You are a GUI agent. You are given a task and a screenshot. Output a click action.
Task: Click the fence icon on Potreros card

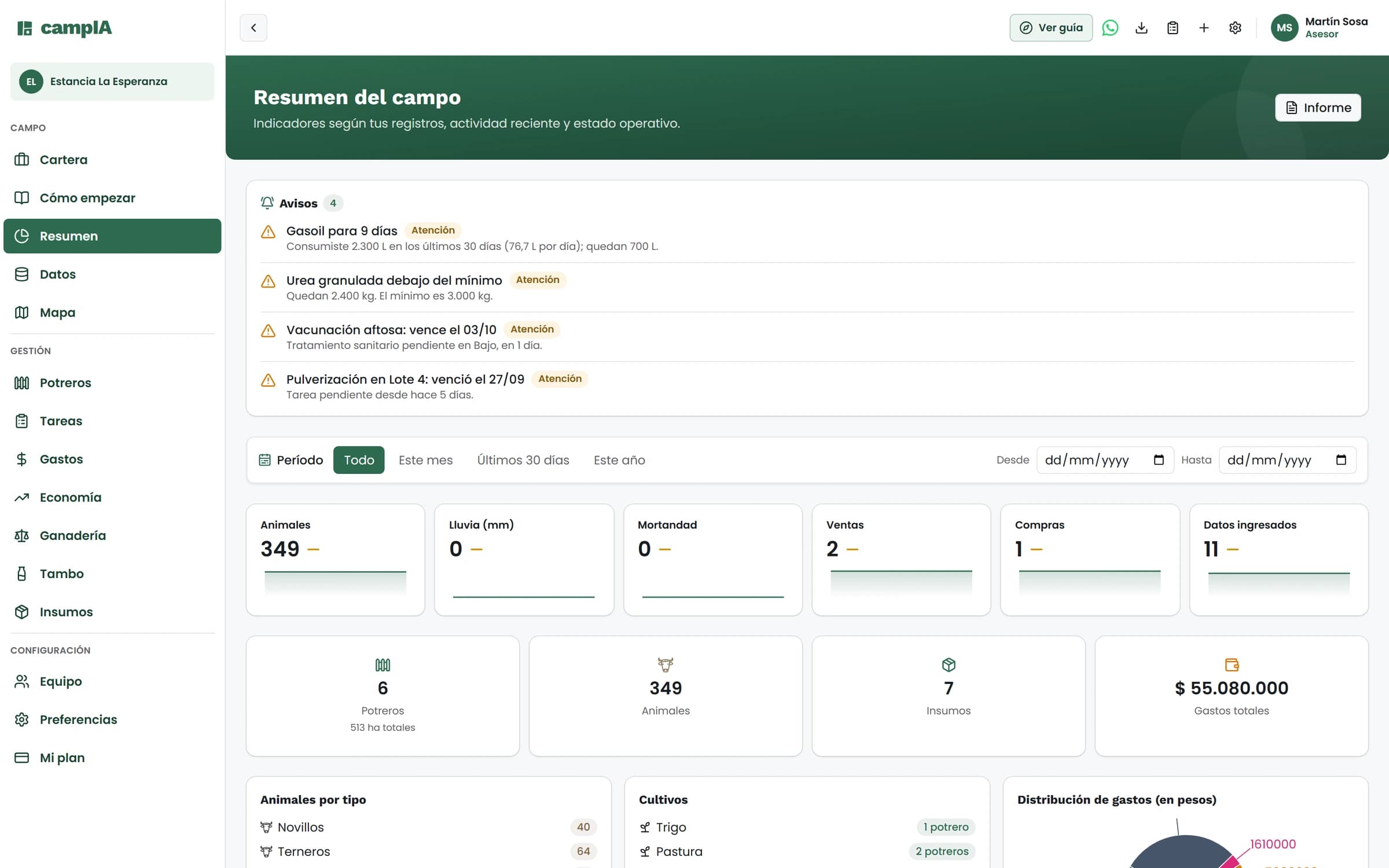coord(383,665)
